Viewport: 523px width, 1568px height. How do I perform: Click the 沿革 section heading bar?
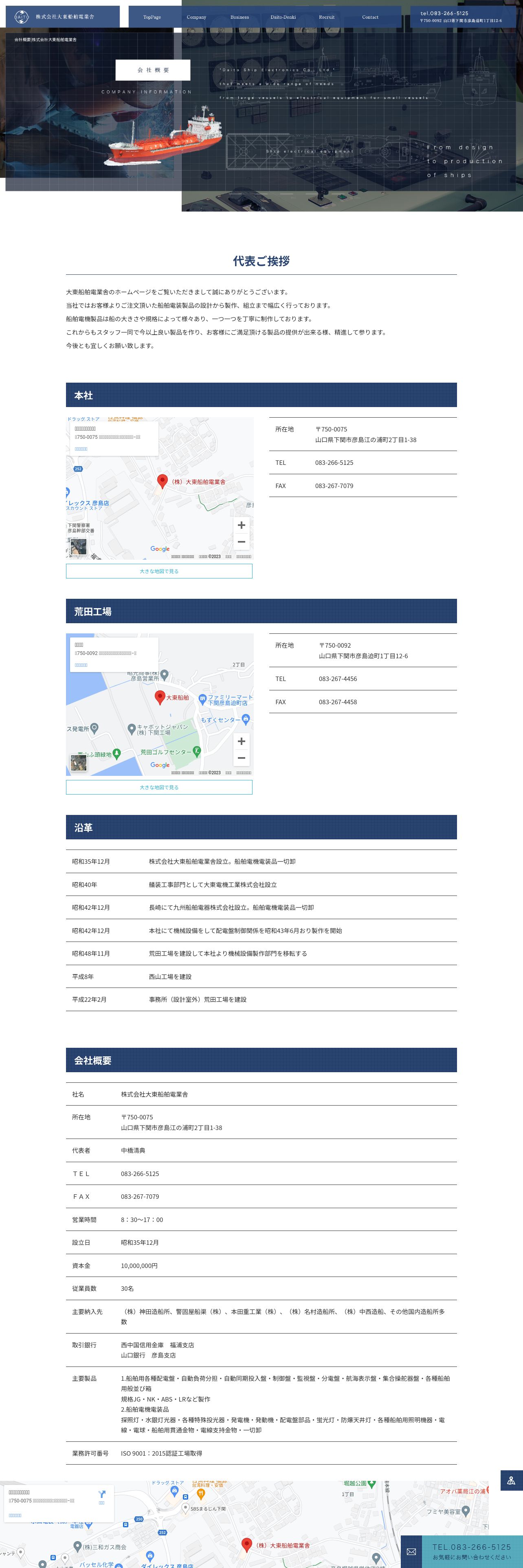[x=261, y=827]
